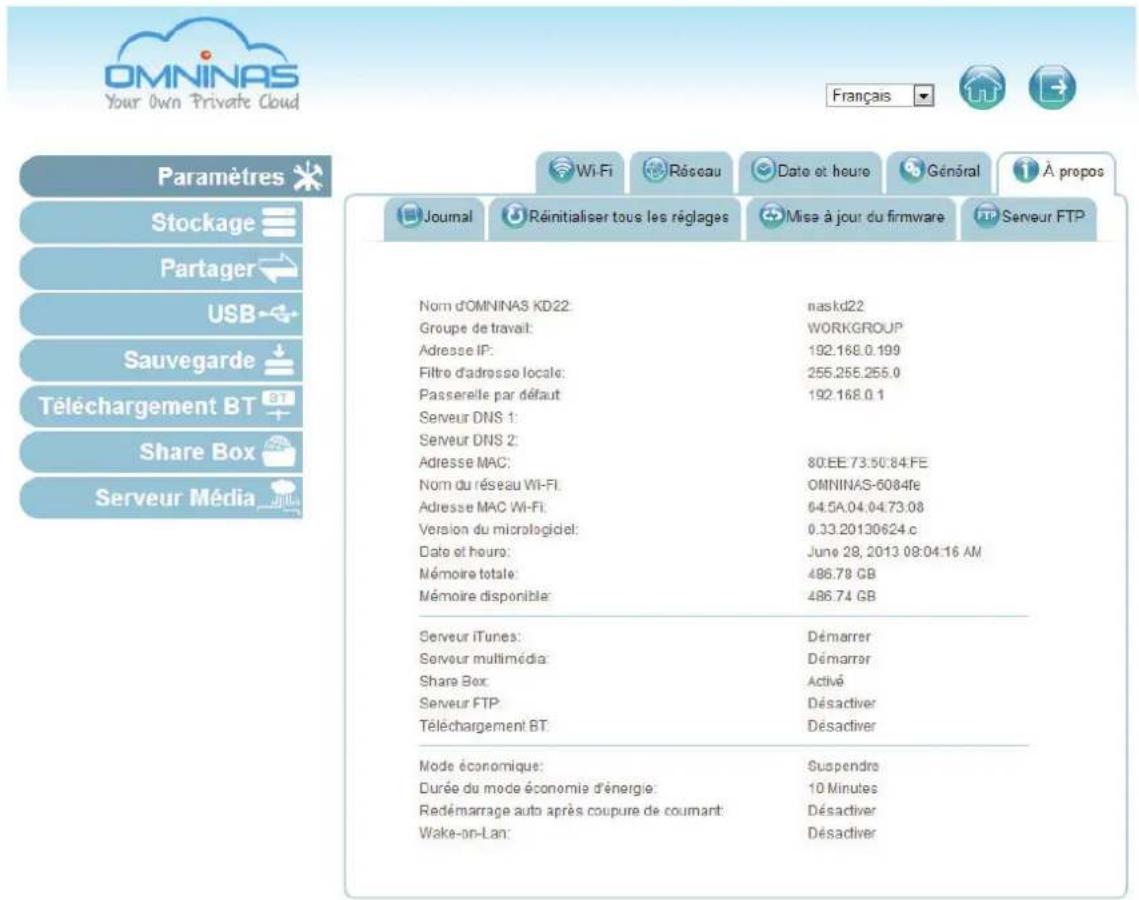Click the Share Box Activé status
Image resolution: width=1139 pixels, height=900 pixels.
[825, 681]
